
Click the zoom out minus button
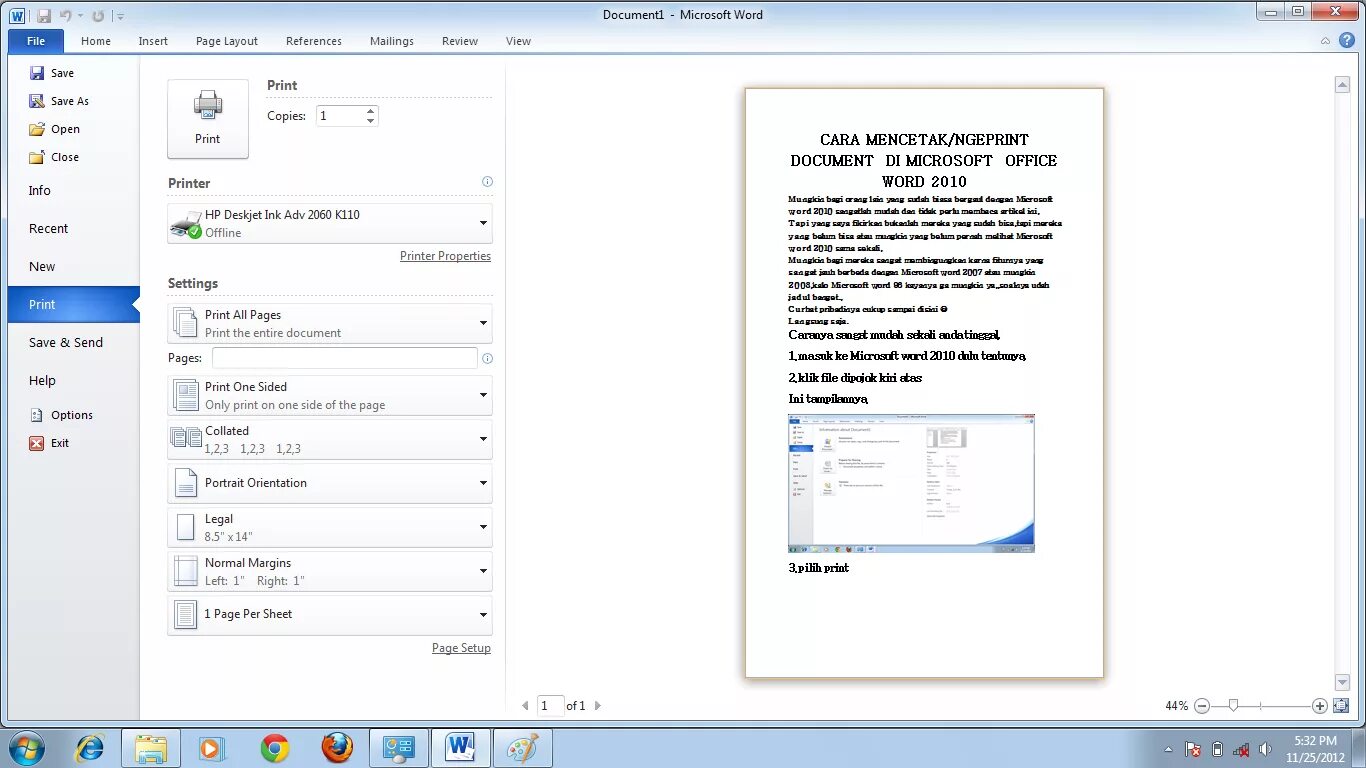[x=1202, y=706]
